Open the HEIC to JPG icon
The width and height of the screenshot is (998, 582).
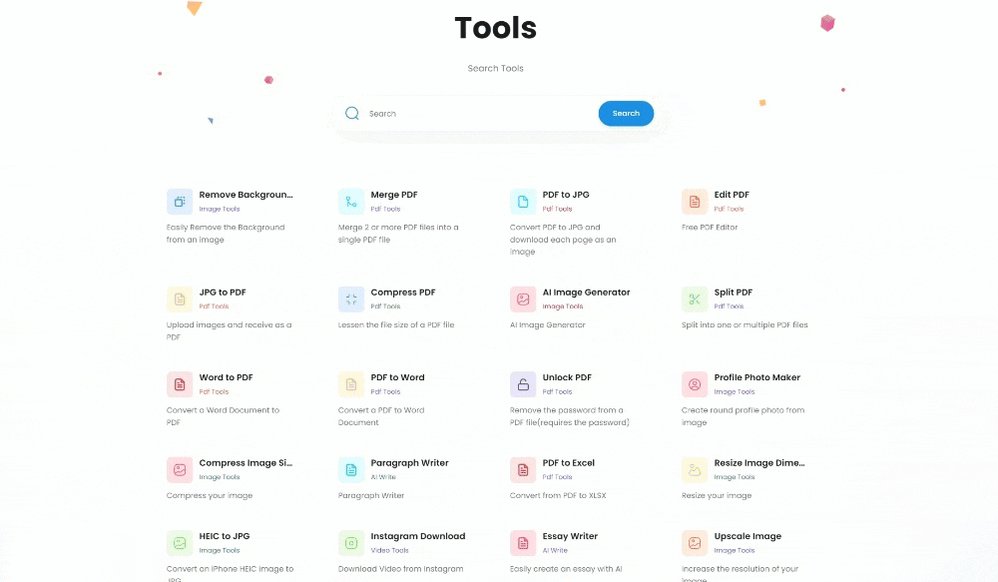[x=179, y=543]
